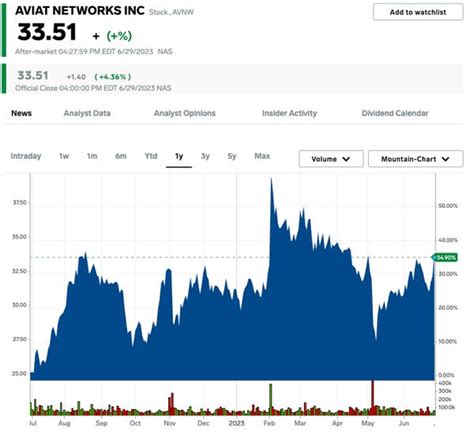Click the large 33.51 after-market price
The height and width of the screenshot is (439, 474).
(47, 32)
